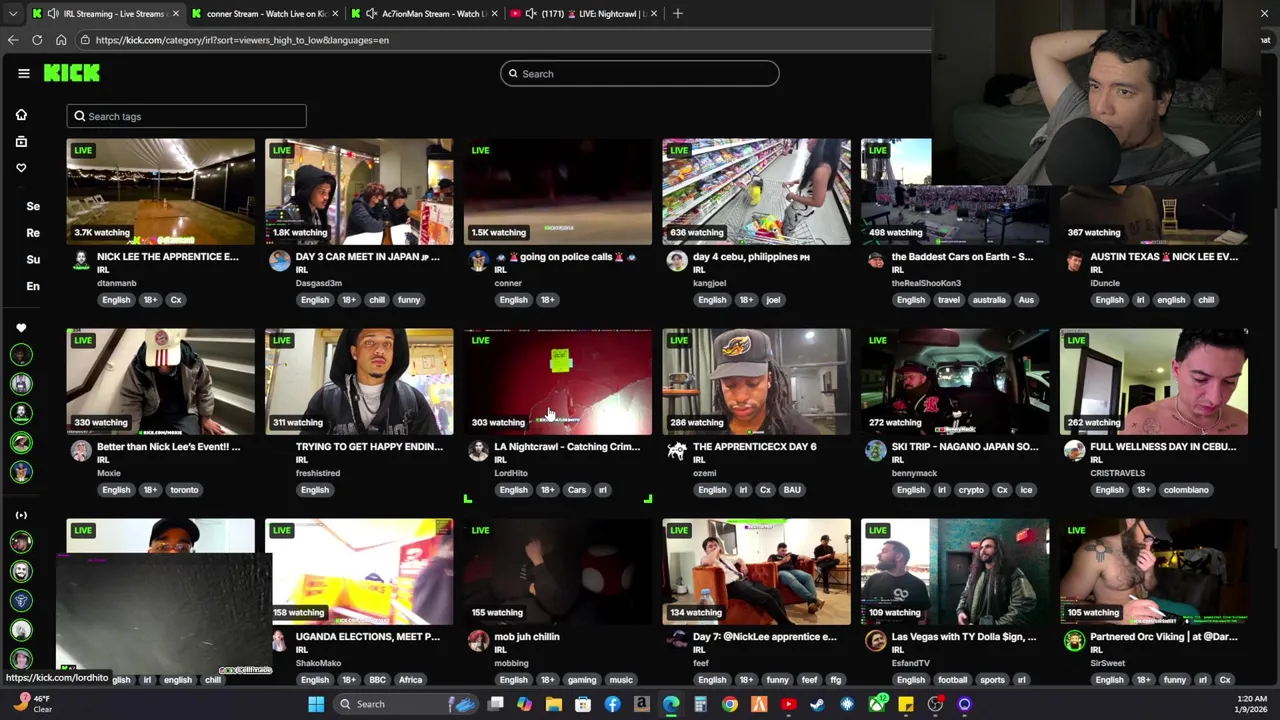Image resolution: width=1280 pixels, height=720 pixels.
Task: Click the funny tag under Dasgasd3m
Action: point(409,300)
